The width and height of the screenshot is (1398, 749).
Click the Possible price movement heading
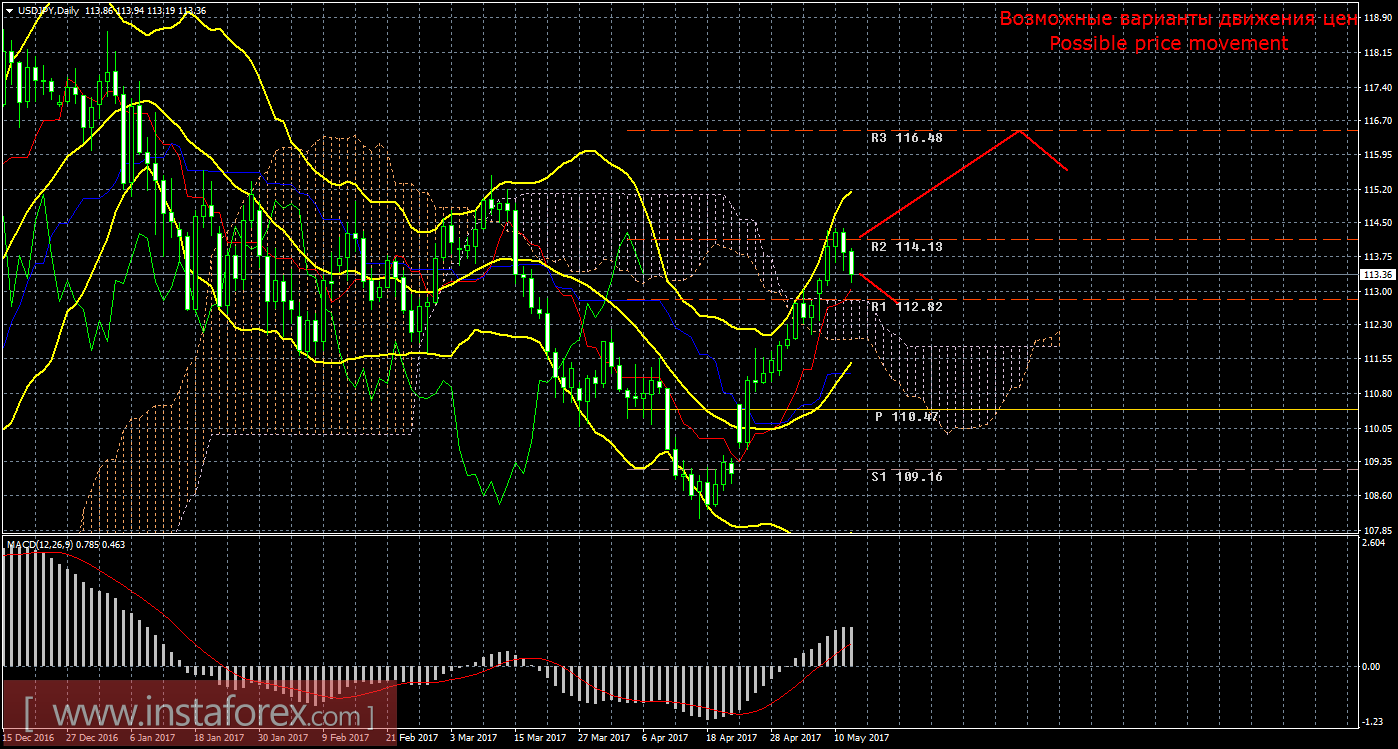[1168, 43]
